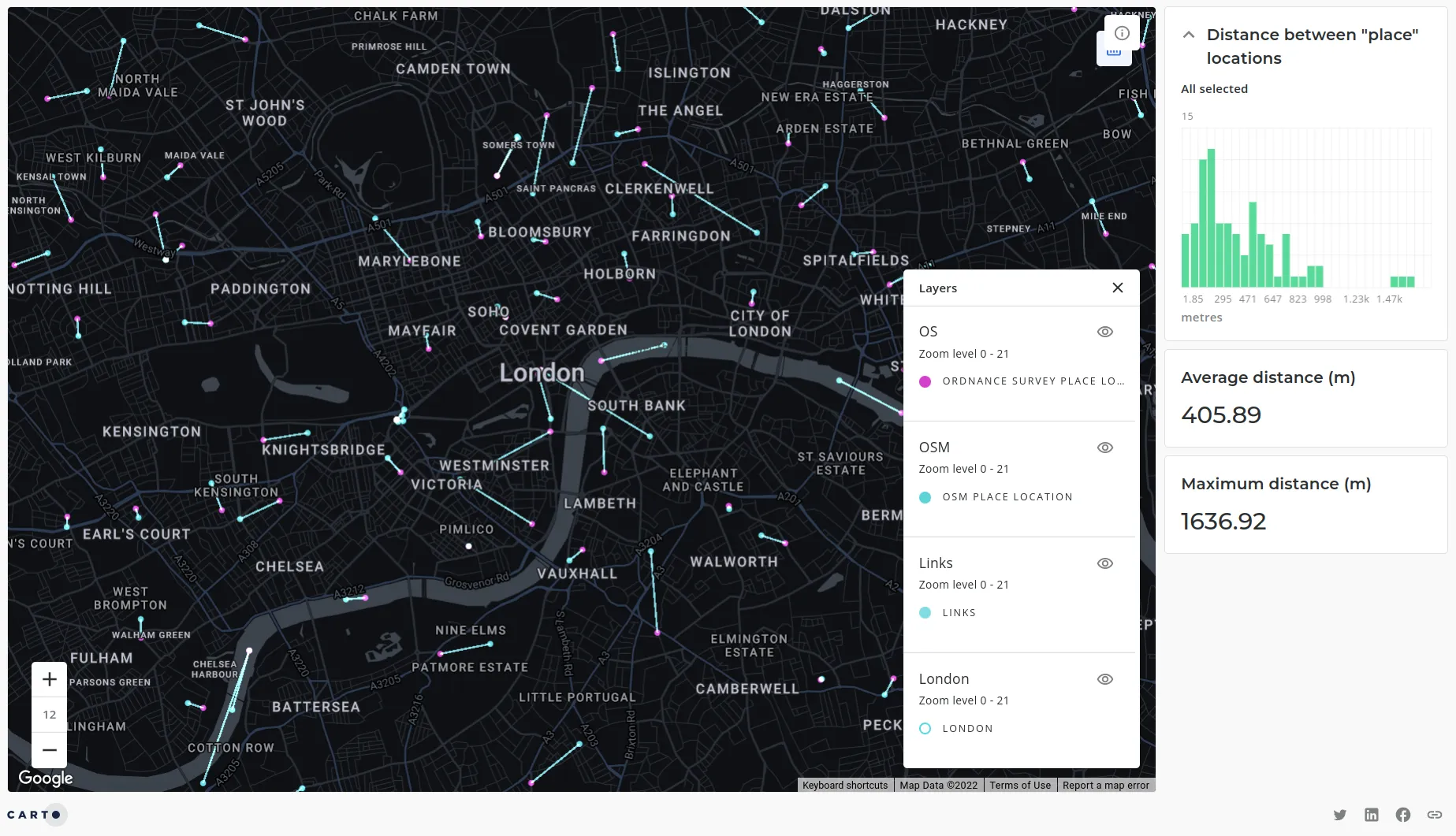Click the measure ruler tool button
This screenshot has width=1456, height=836.
1113,54
